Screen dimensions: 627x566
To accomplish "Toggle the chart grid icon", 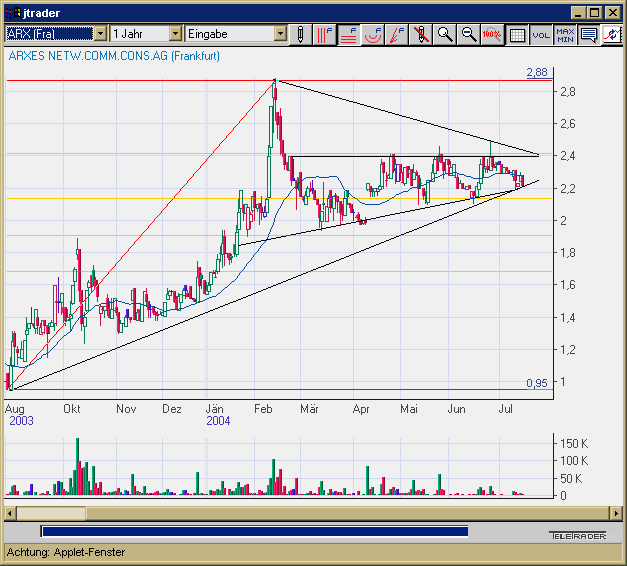I will (x=517, y=34).
